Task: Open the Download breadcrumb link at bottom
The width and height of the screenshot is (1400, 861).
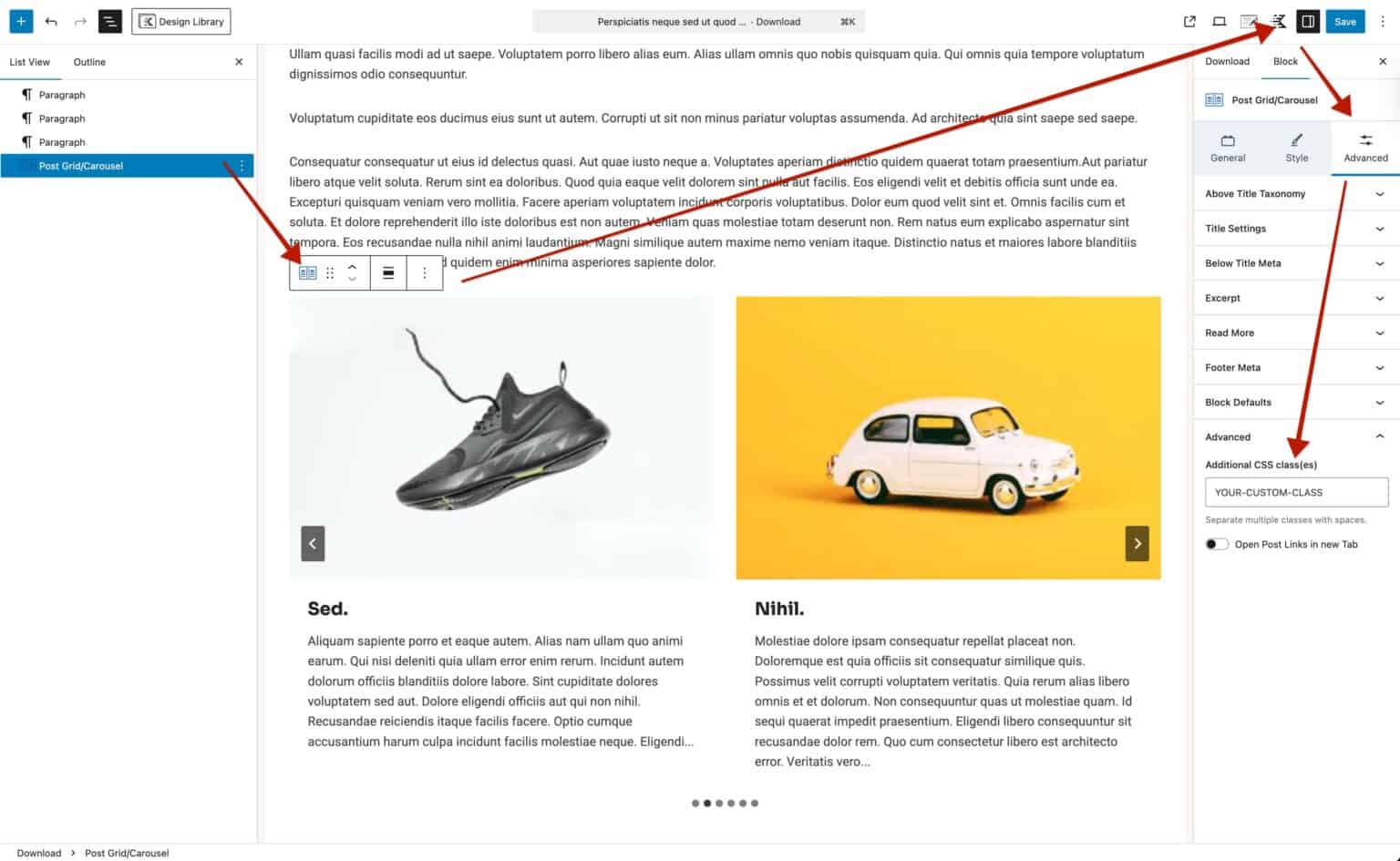Action: [39, 853]
